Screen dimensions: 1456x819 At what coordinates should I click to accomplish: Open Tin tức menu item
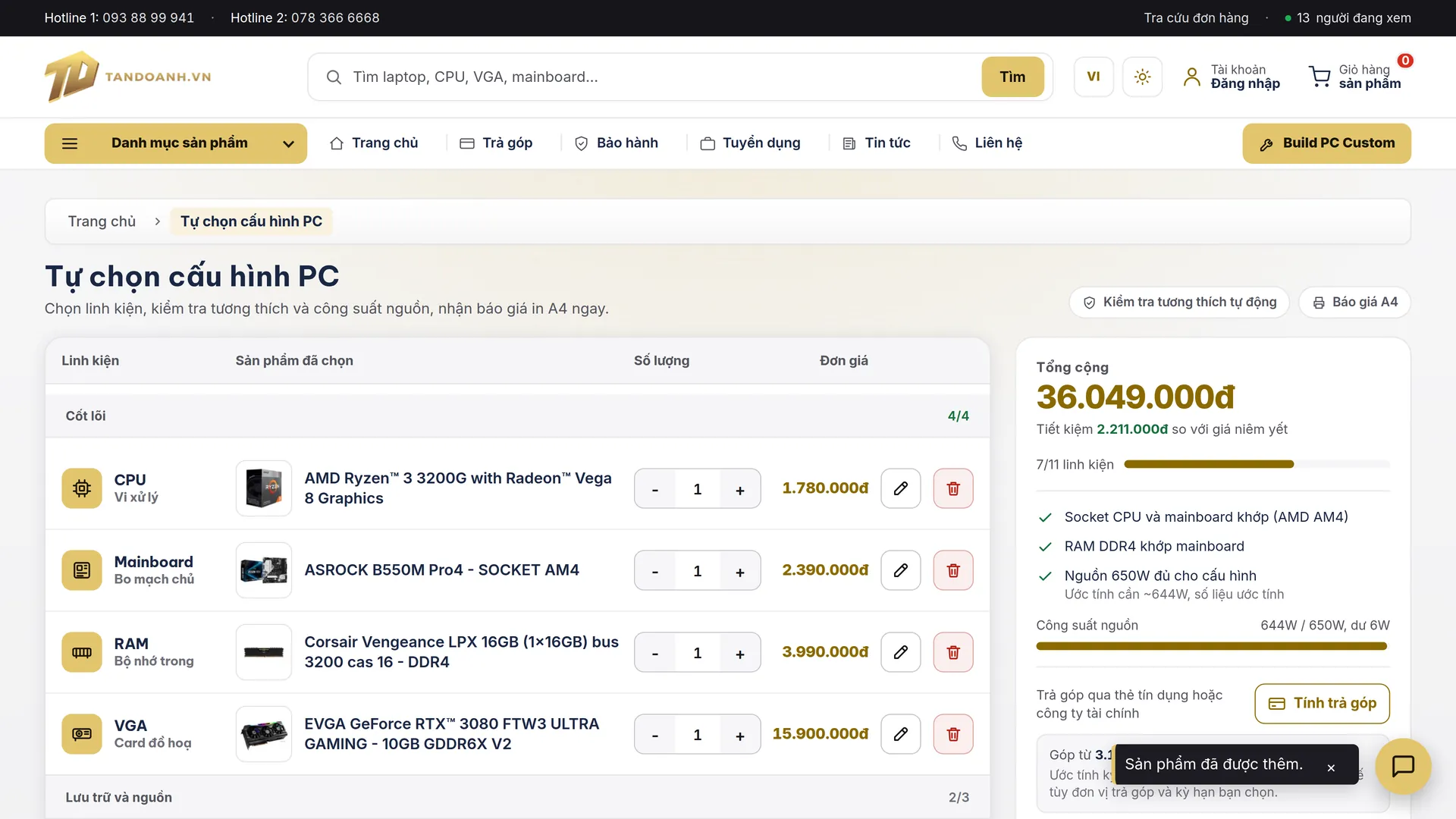(877, 143)
